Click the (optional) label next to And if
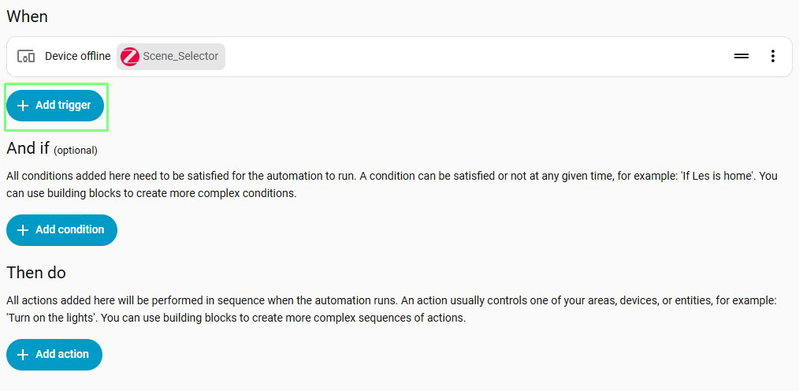The height and width of the screenshot is (391, 799). [75, 150]
